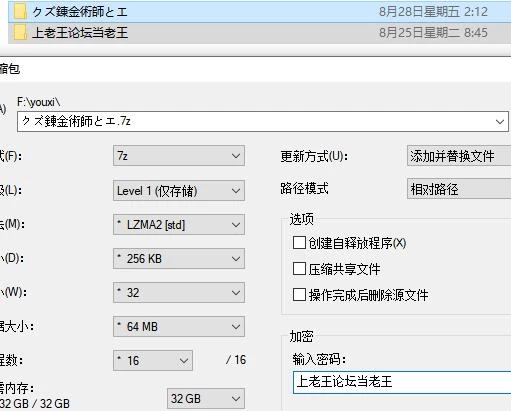Viewport: 511px width, 411px height.
Task: Open the 16 threads count dropdown
Action: (153, 360)
